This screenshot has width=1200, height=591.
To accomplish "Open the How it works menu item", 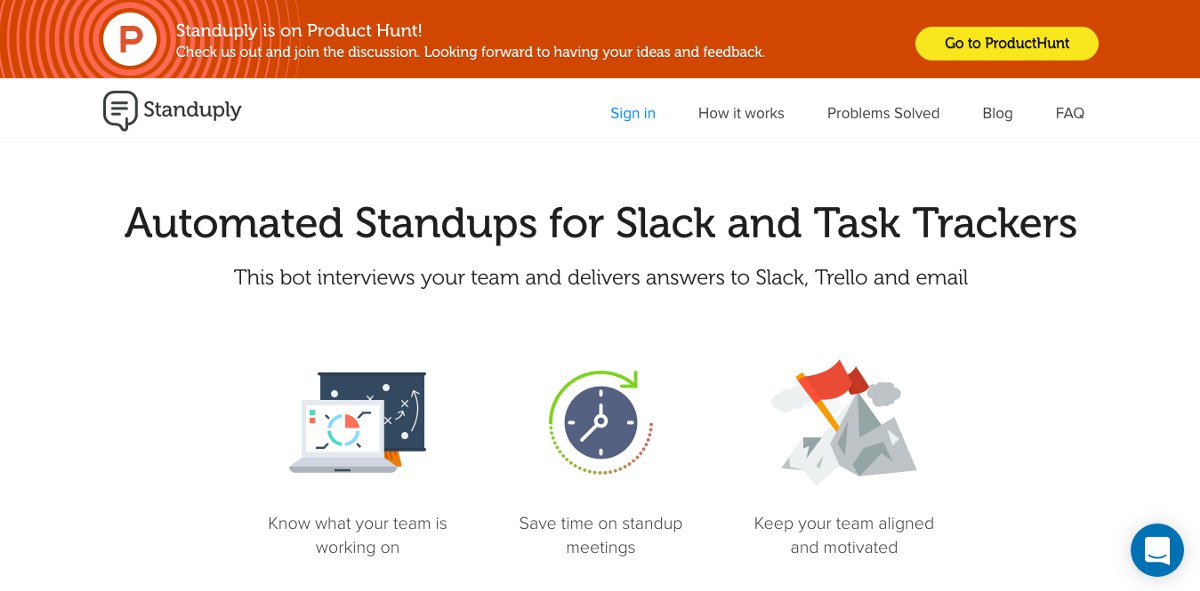I will (741, 113).
